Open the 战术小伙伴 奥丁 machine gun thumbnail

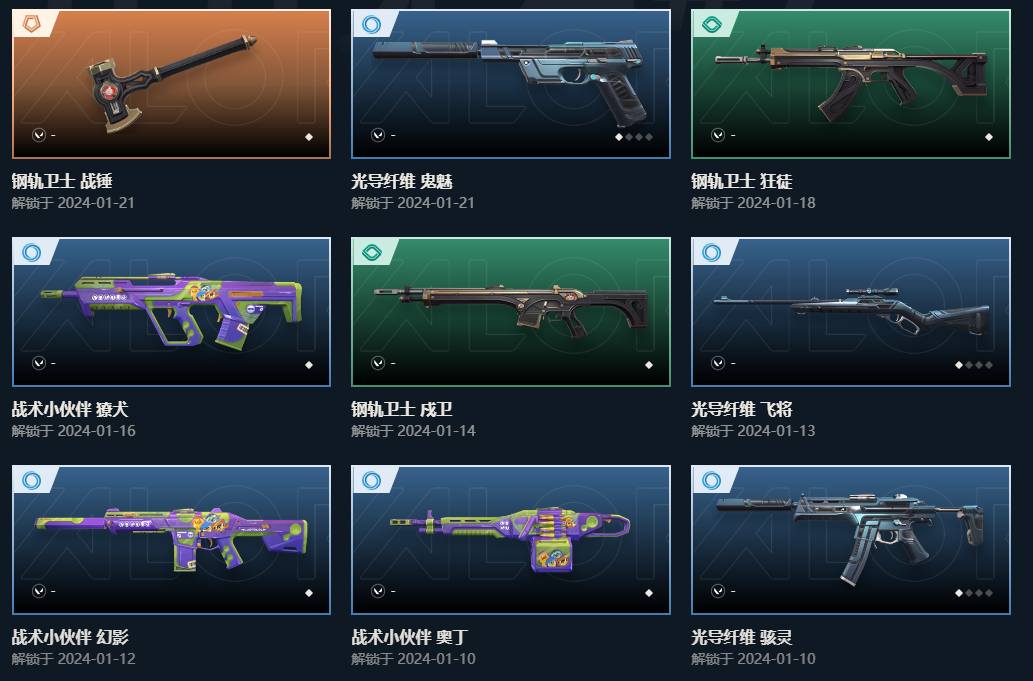click(511, 539)
